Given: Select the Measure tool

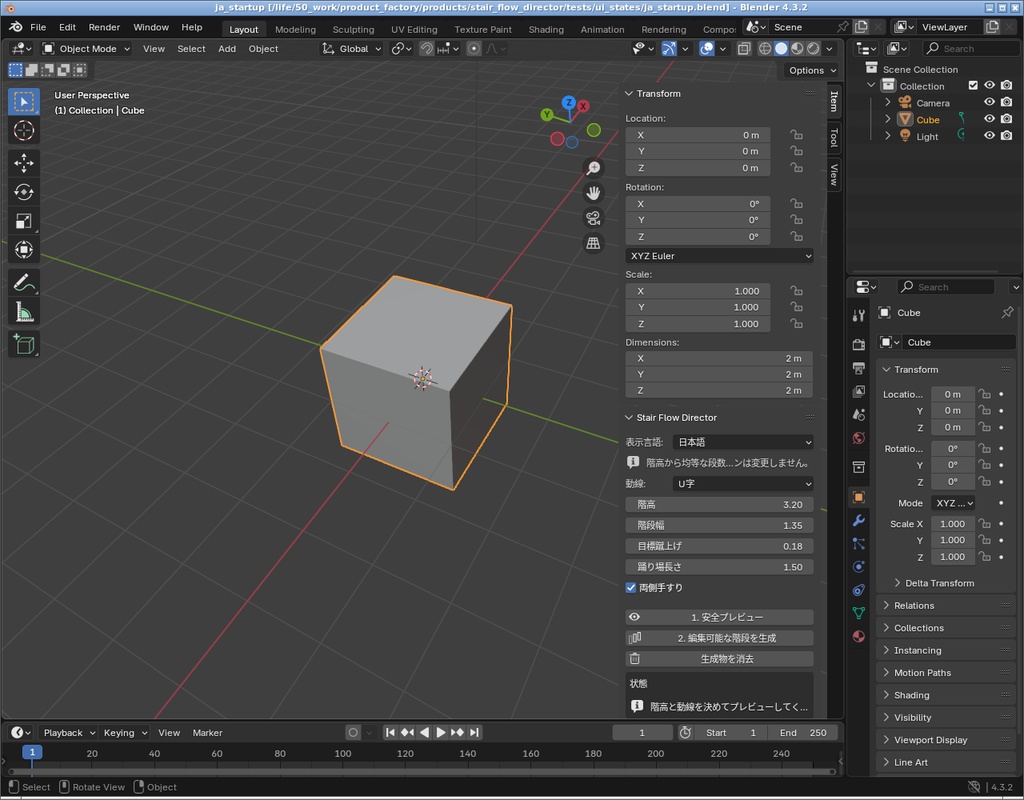Looking at the screenshot, I should coord(24,312).
